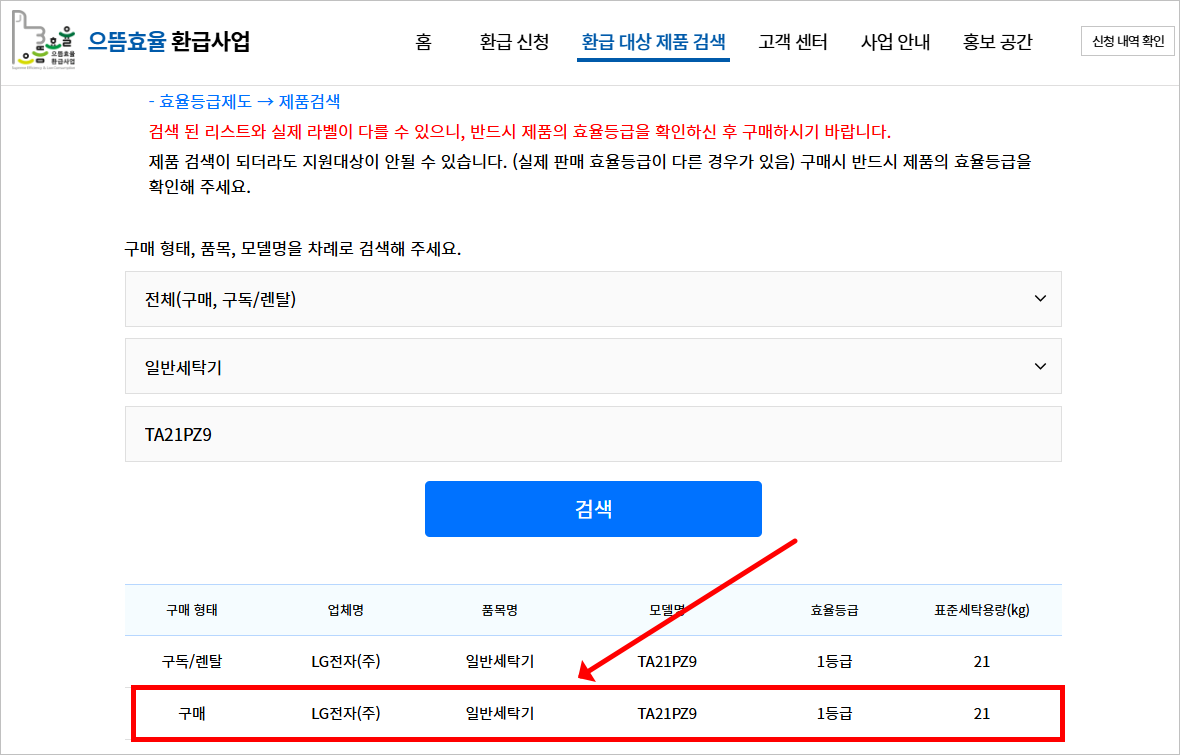The width and height of the screenshot is (1180, 755).
Task: Click TA21PZ9 model in the 구매 row
Action: (x=668, y=714)
